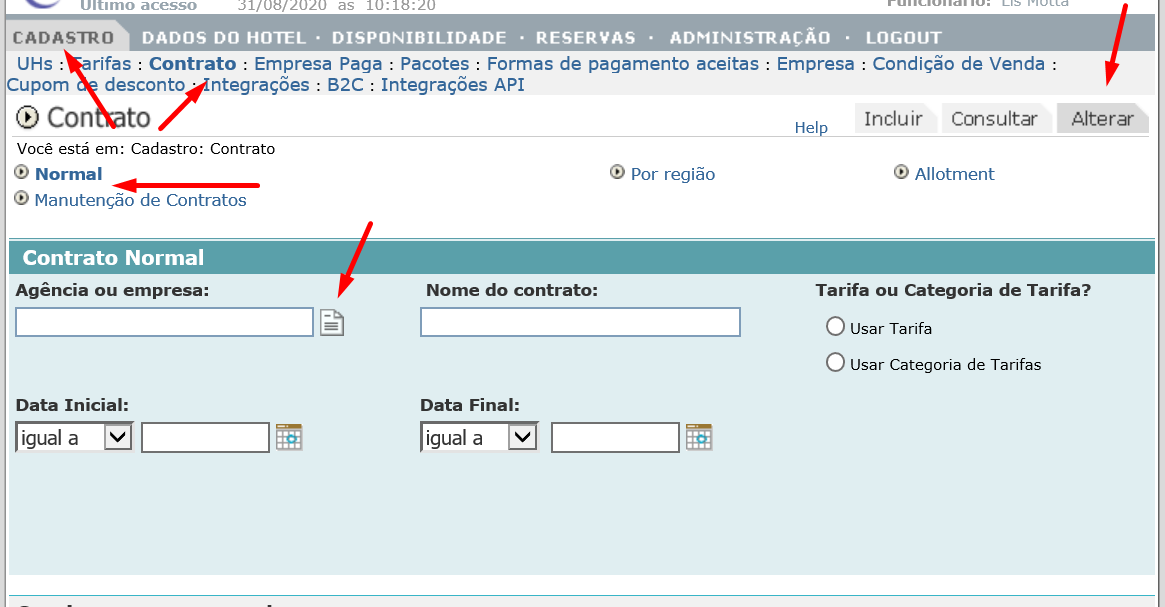Click the 'Você está em: Cadastro: Contrato' breadcrumb

coord(146,149)
